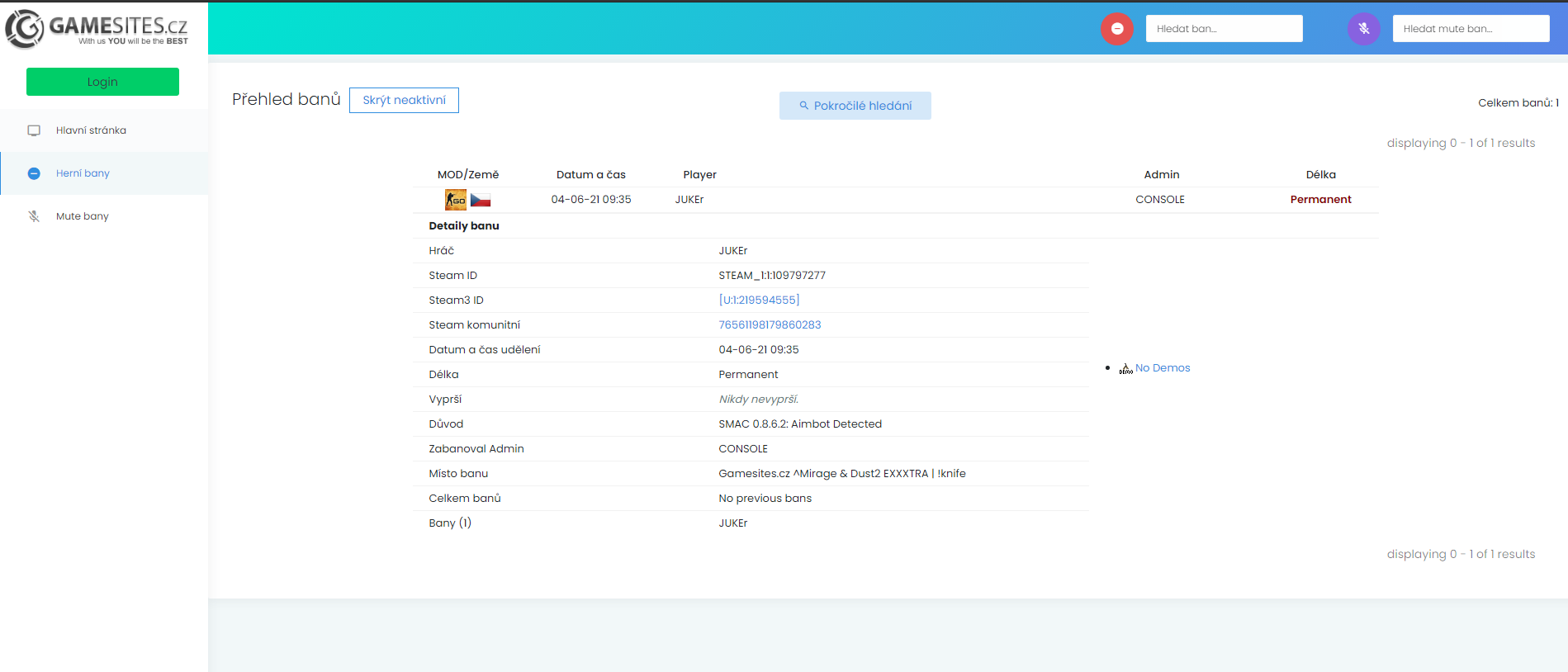Open Mute bany menu item
This screenshot has width=1568, height=672.
[x=83, y=216]
